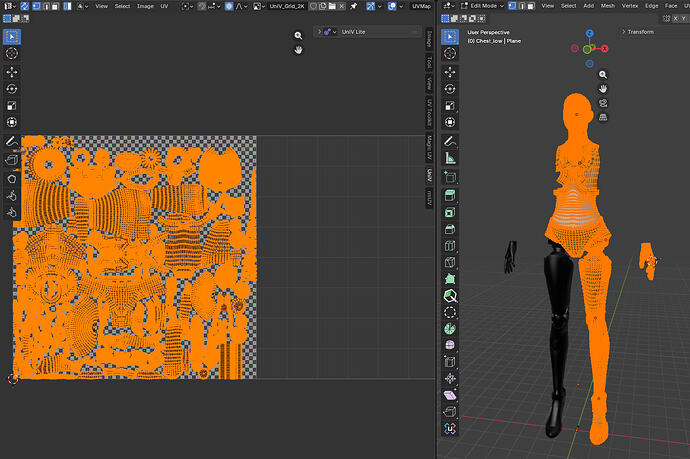Viewport: 690px width, 459px height.
Task: Select the Cursor tool in UV editor
Action: [x=12, y=54]
